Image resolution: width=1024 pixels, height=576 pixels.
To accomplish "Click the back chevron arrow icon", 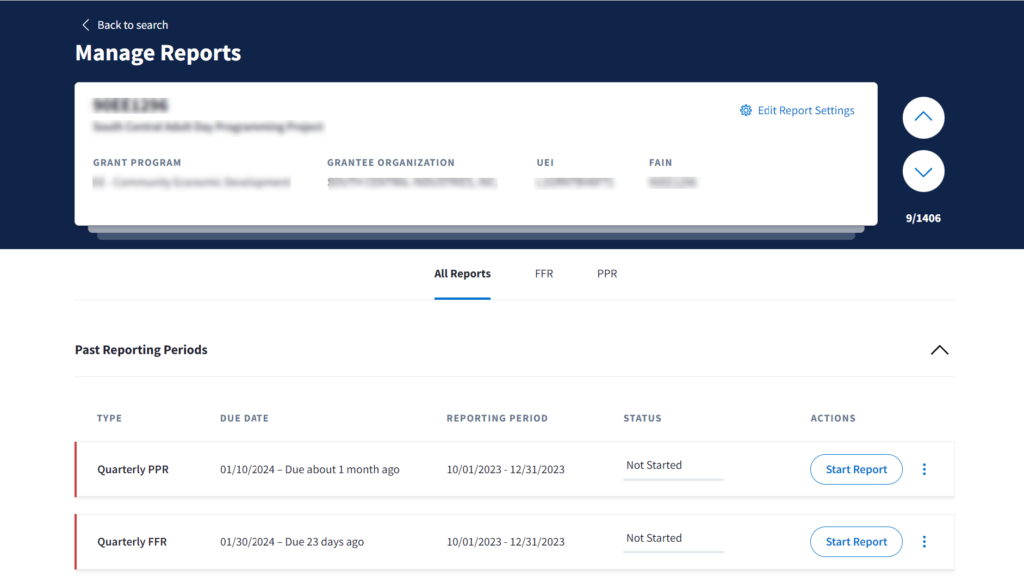I will coord(85,25).
